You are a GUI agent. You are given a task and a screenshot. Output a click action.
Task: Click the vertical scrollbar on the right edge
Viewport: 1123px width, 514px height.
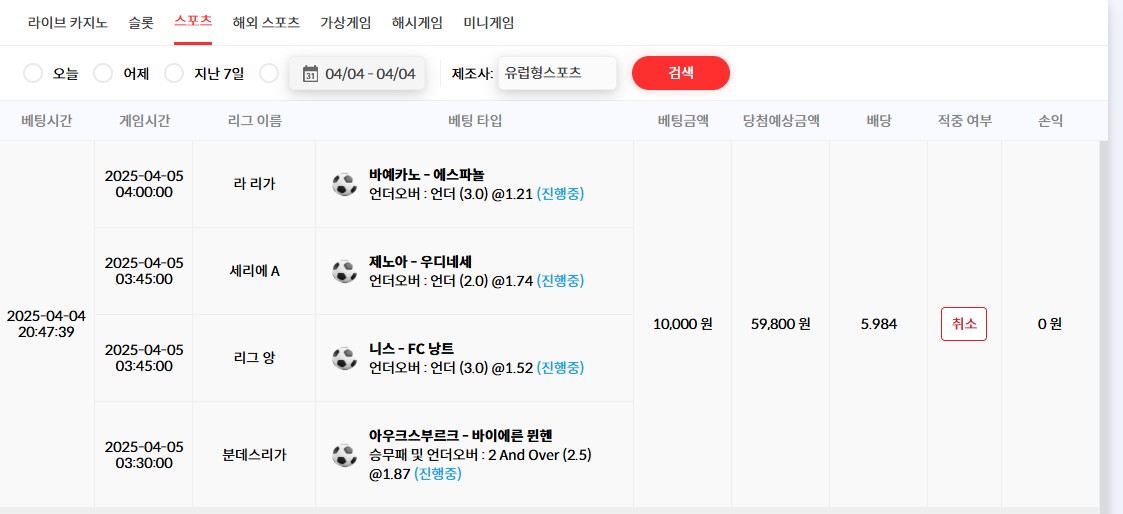1105,320
